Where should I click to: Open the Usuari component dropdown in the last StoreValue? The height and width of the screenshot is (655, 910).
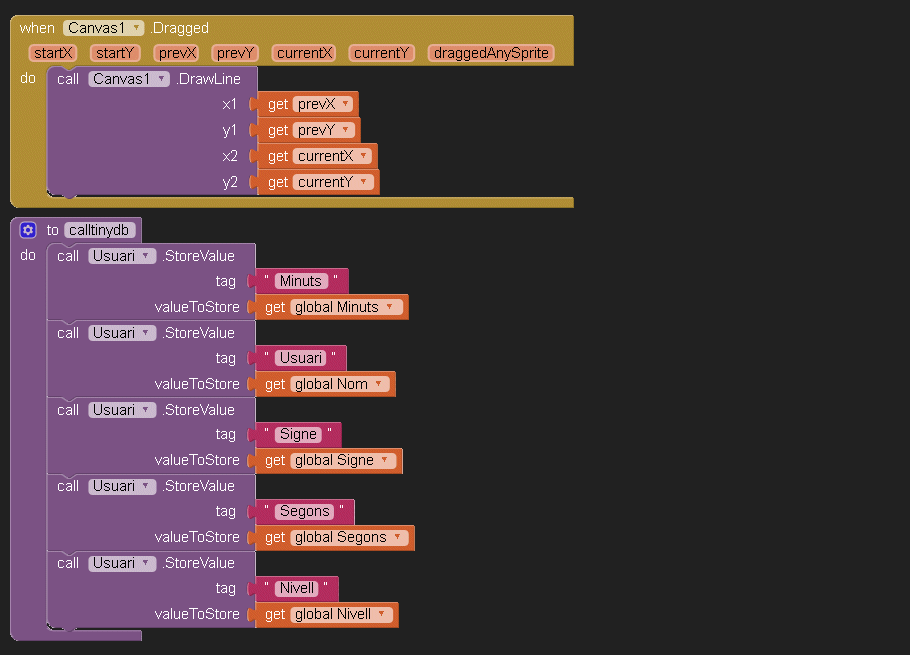coord(148,563)
